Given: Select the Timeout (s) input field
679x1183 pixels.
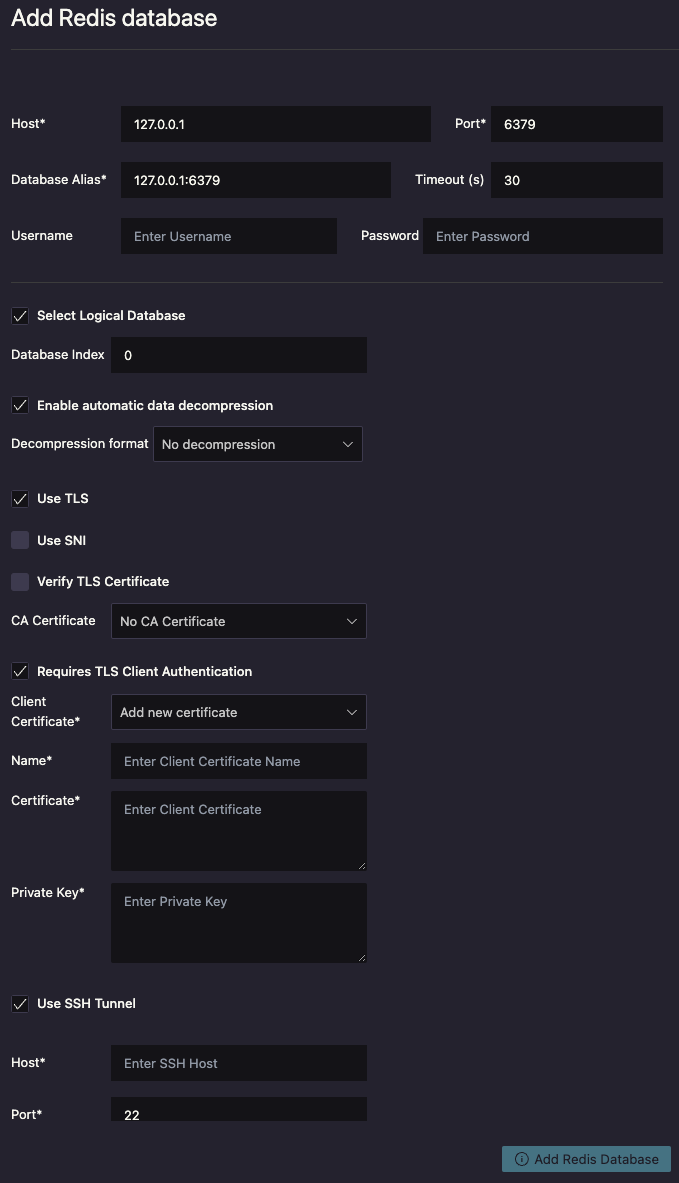Looking at the screenshot, I should 576,180.
